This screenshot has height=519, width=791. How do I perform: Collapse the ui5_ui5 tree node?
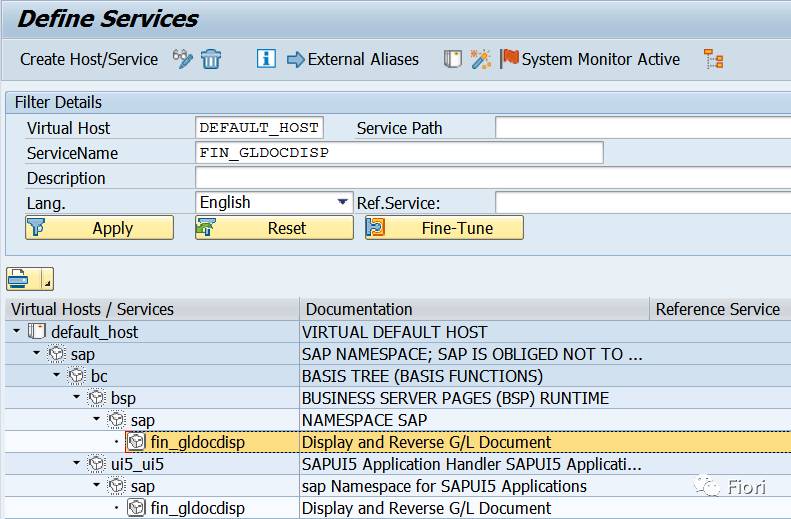(77, 463)
